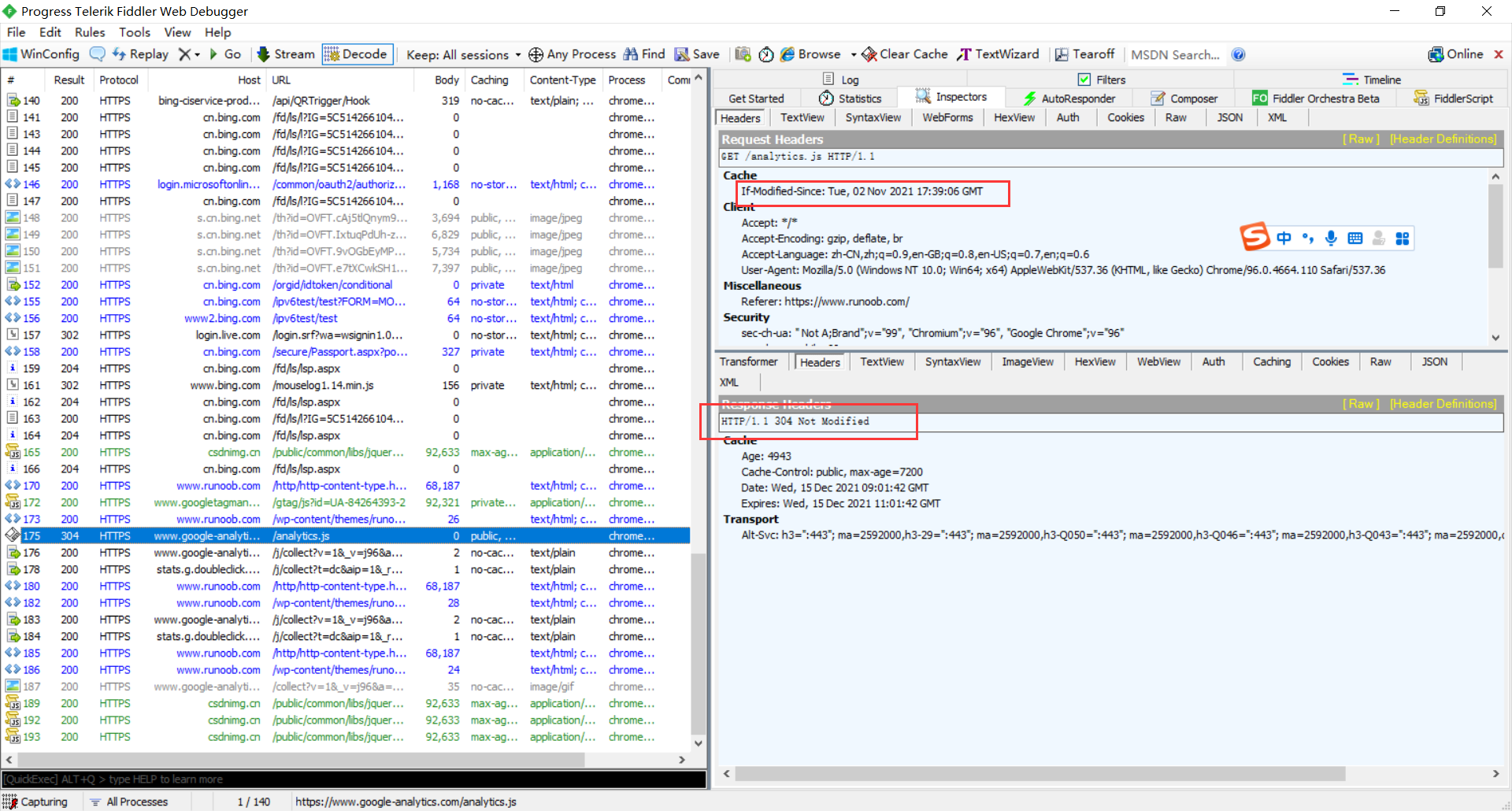Sort sessions by Content-Type column
Screen dimensions: 1512x811
coord(562,80)
